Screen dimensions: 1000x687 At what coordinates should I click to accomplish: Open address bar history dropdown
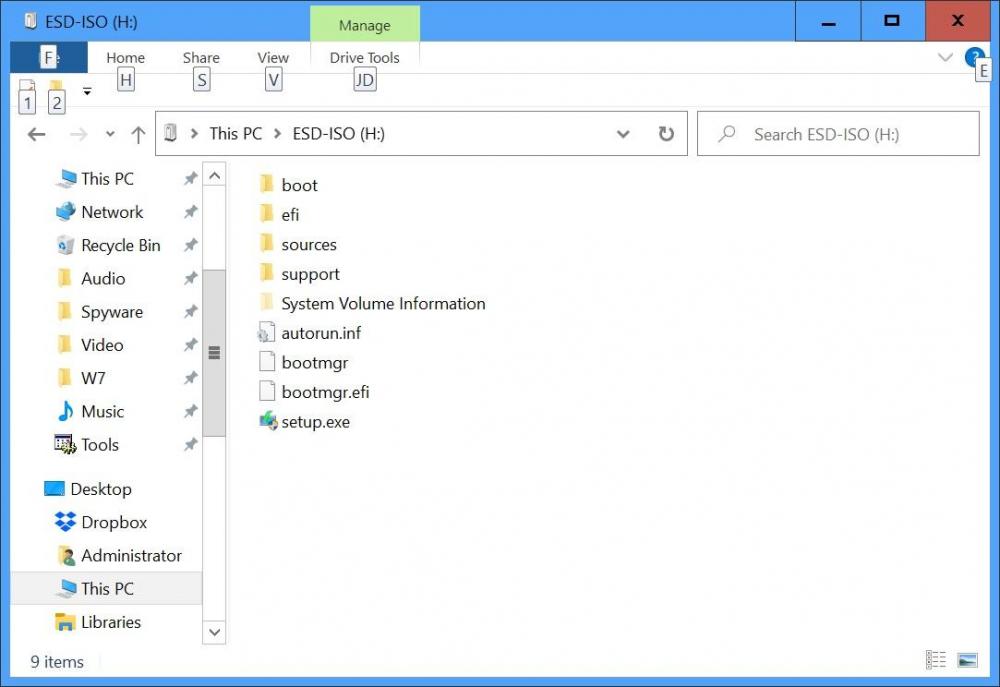pos(623,134)
